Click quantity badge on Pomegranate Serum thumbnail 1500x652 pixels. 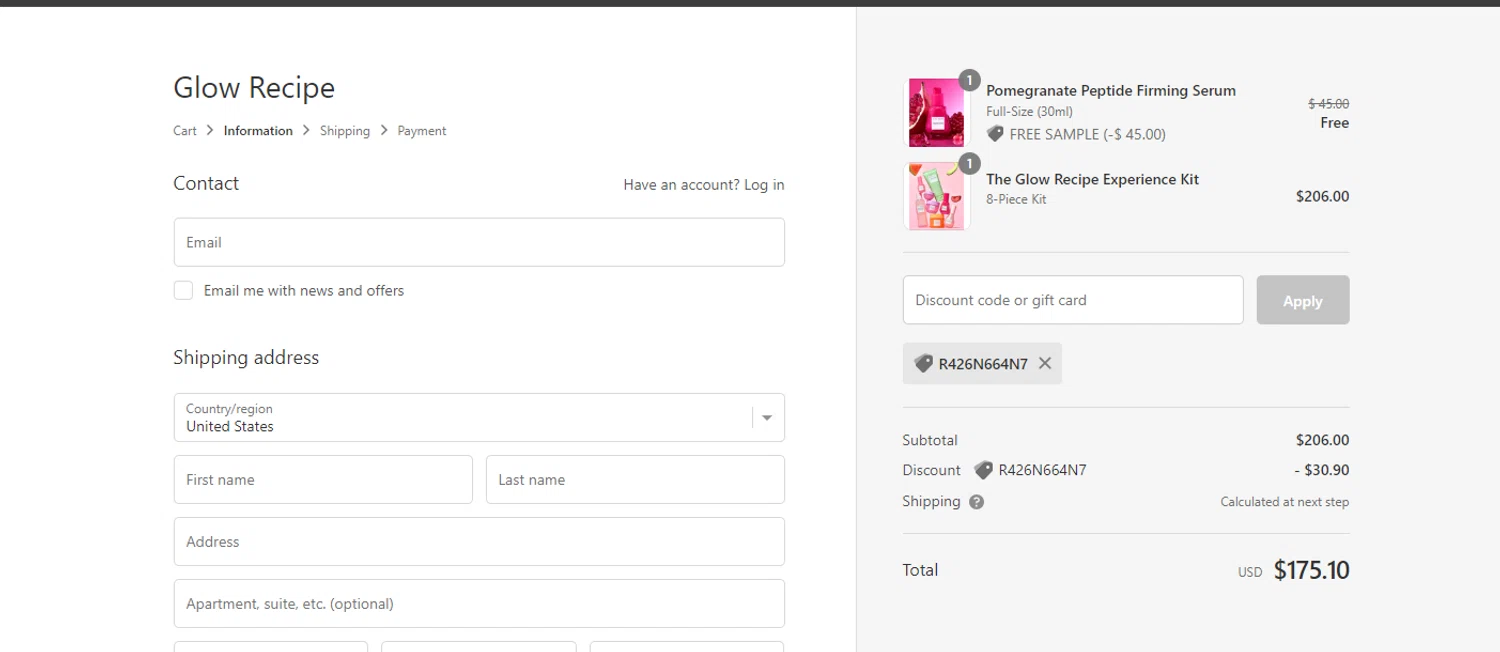coord(969,80)
